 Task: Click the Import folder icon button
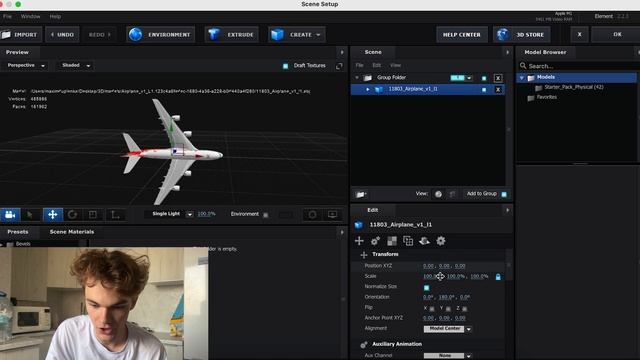[20, 35]
